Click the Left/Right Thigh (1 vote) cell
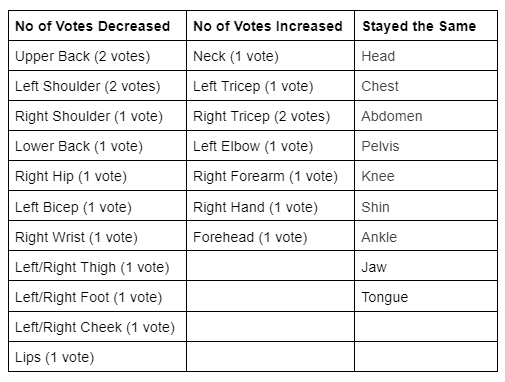The image size is (505, 382). [97, 266]
